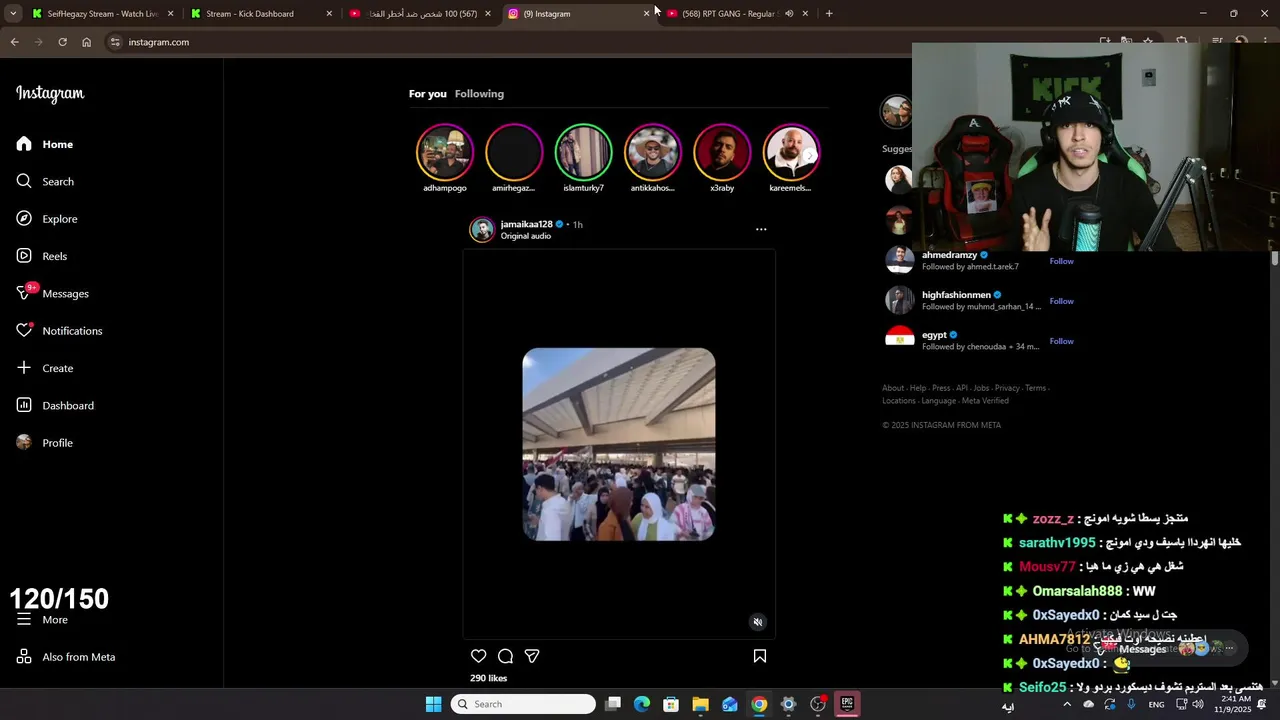Open Also from Meta menu

click(x=66, y=657)
